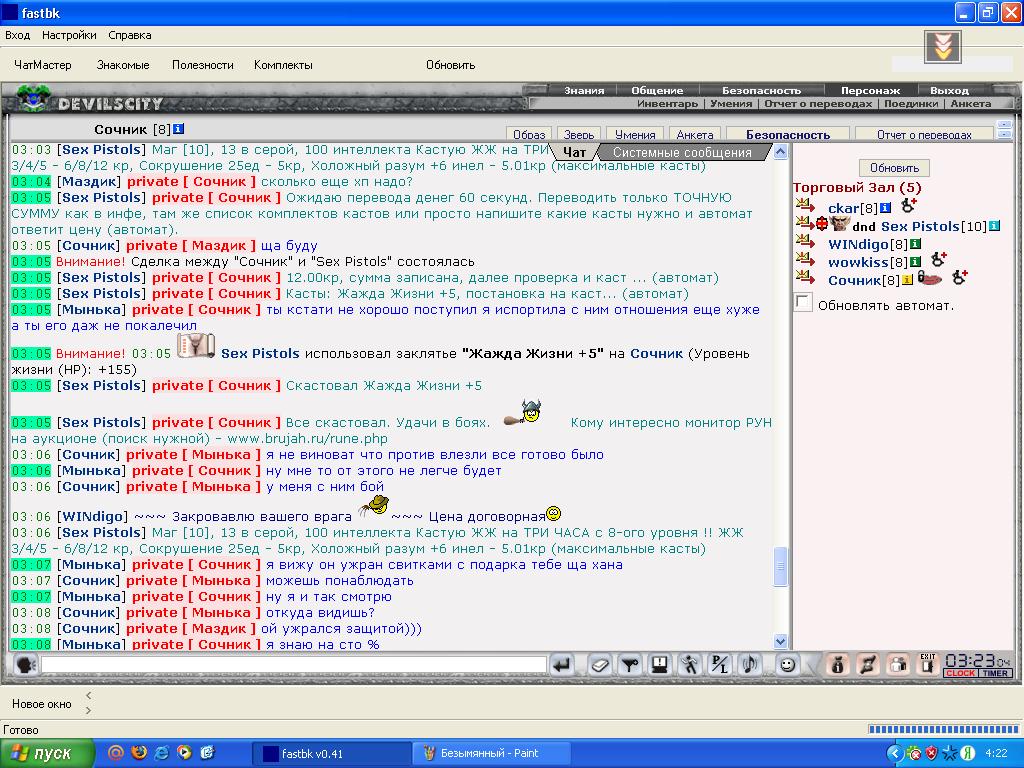Click the пуск Start button
Image resolution: width=1024 pixels, height=768 pixels.
(46, 753)
